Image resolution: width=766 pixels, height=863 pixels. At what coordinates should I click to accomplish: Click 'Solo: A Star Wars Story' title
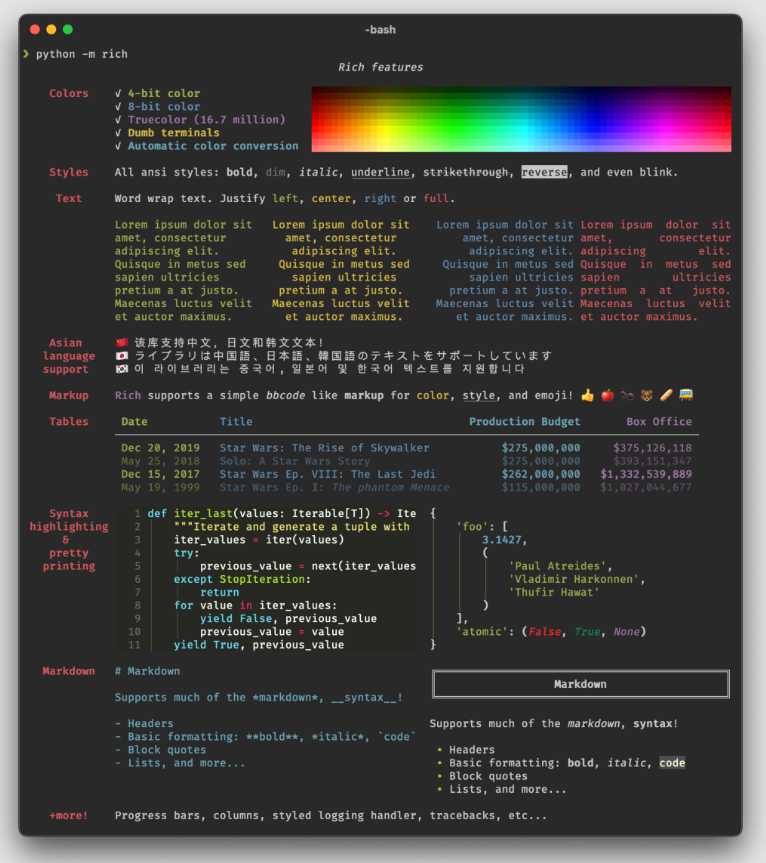[x=295, y=461]
